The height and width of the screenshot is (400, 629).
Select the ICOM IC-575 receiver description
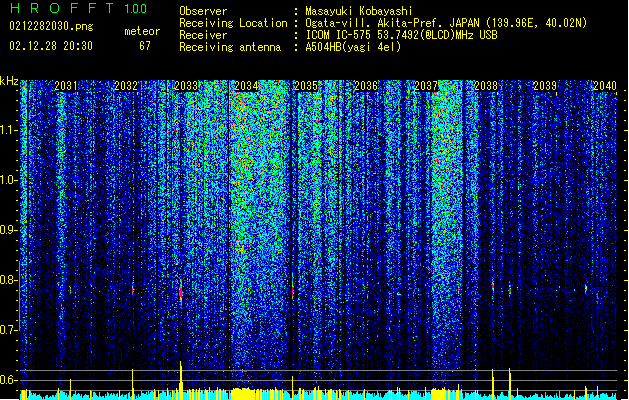point(401,35)
